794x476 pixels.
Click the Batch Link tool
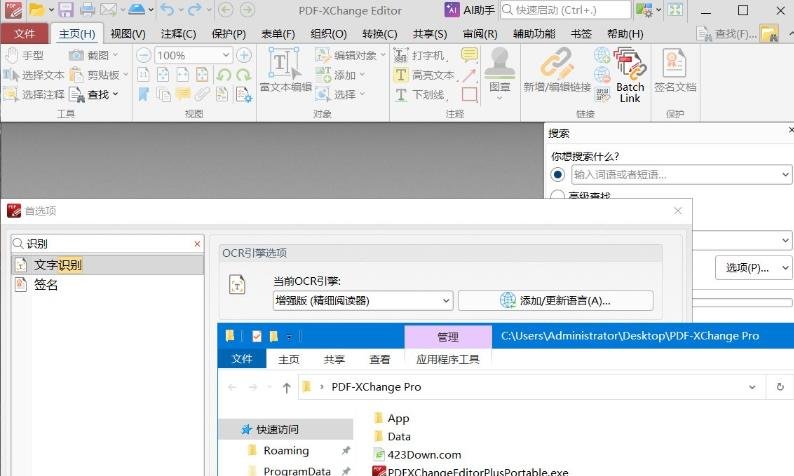point(630,75)
